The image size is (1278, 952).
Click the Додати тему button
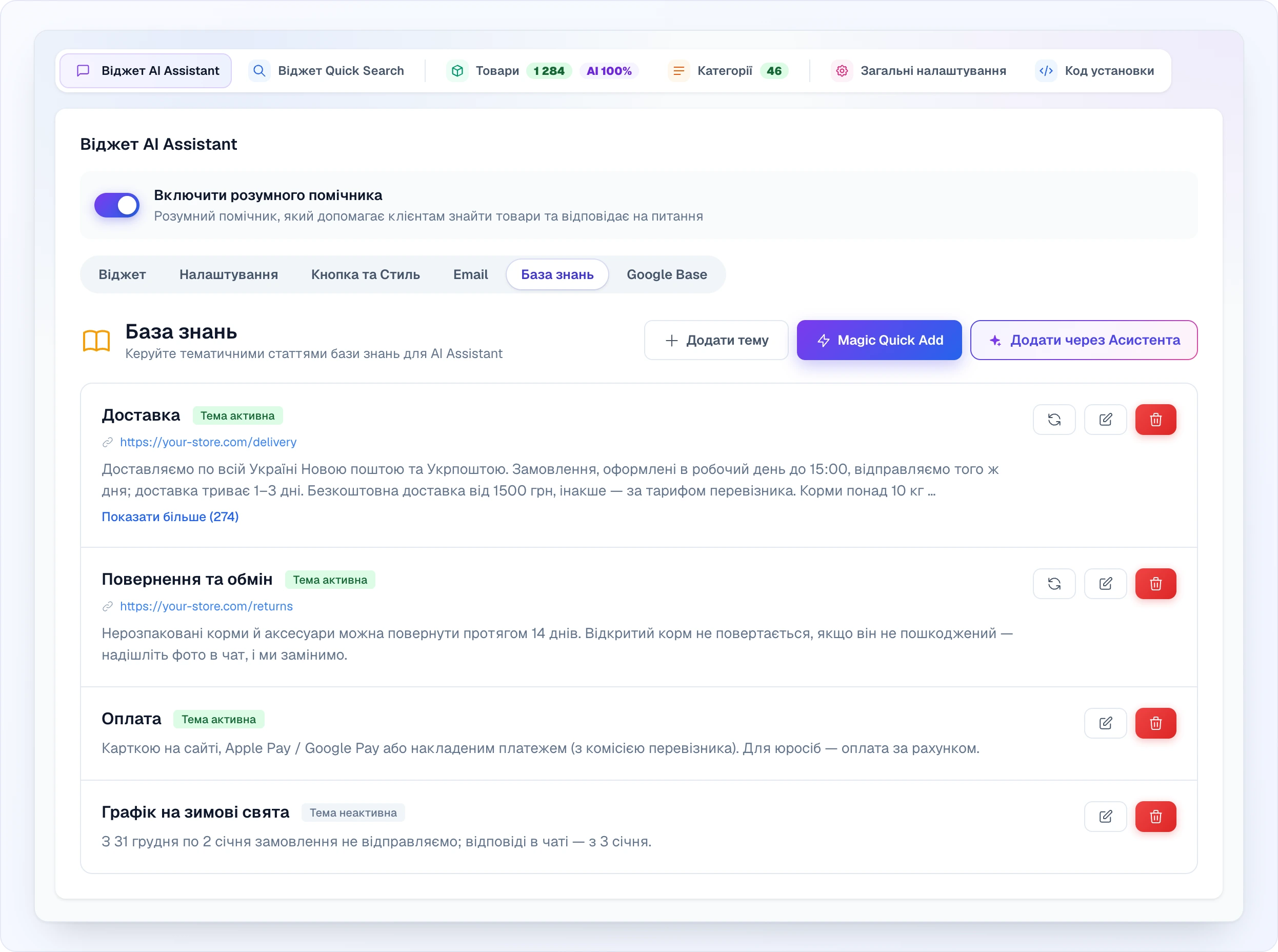pos(716,341)
